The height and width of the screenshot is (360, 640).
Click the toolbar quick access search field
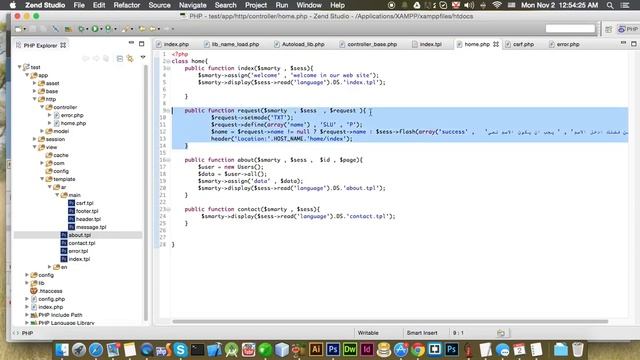pyautogui.click(x=570, y=29)
